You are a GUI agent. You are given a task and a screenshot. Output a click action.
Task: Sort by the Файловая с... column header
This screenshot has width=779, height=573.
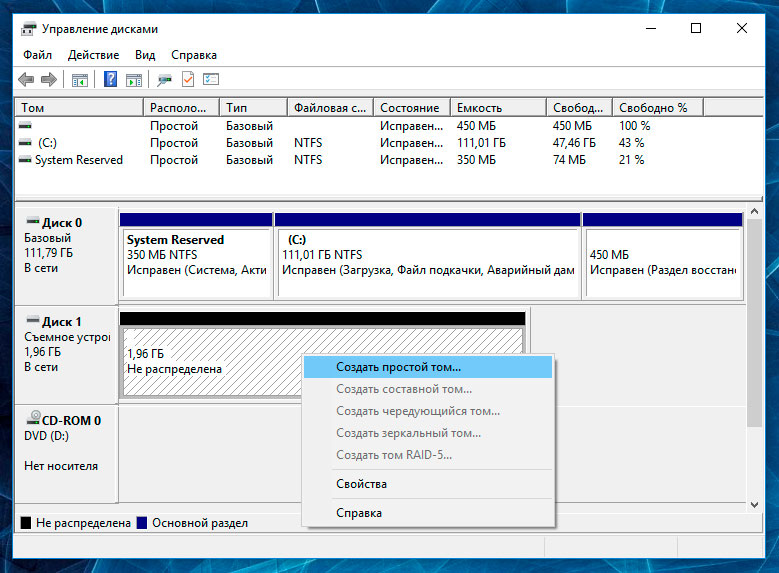[330, 107]
